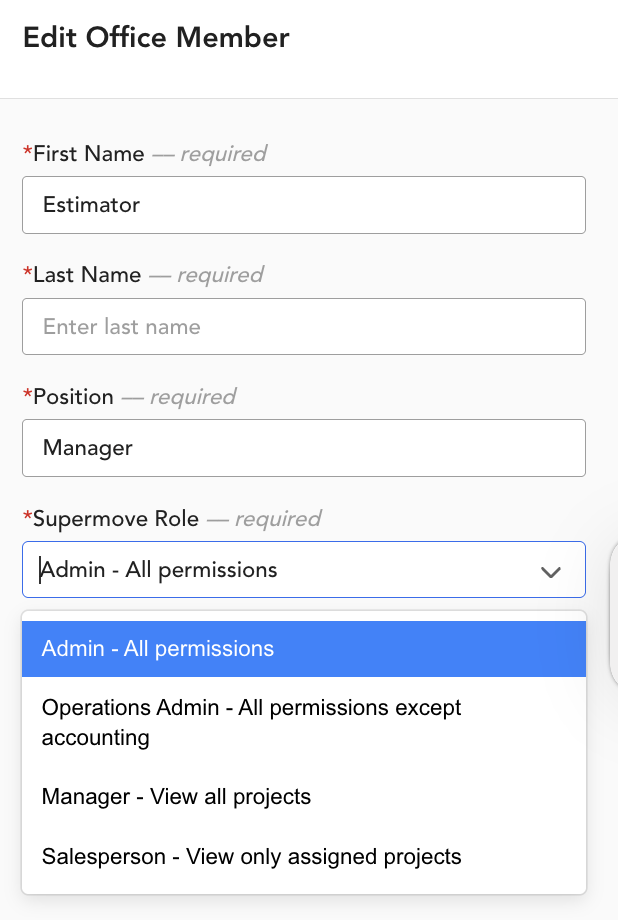Click the Supermove Role label
618x920 pixels.
pyautogui.click(x=116, y=519)
